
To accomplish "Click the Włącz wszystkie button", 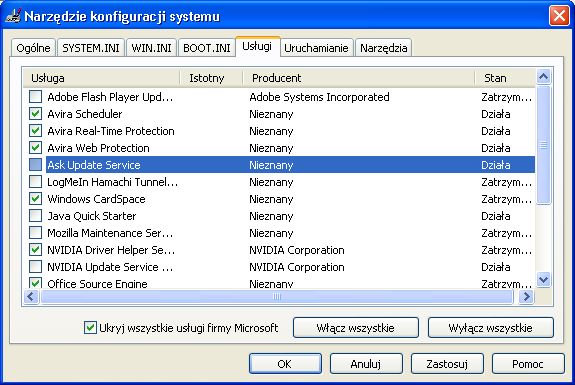I will point(355,328).
